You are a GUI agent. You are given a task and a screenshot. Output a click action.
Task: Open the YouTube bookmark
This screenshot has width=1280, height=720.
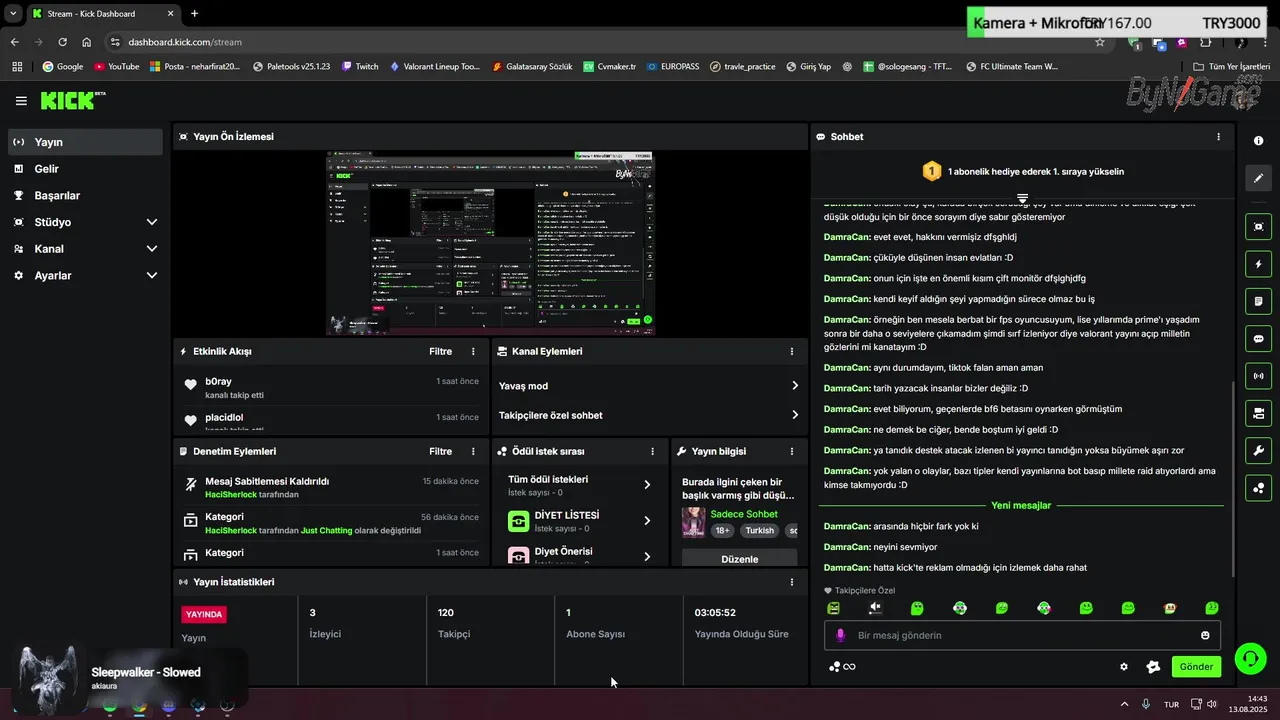tap(116, 66)
